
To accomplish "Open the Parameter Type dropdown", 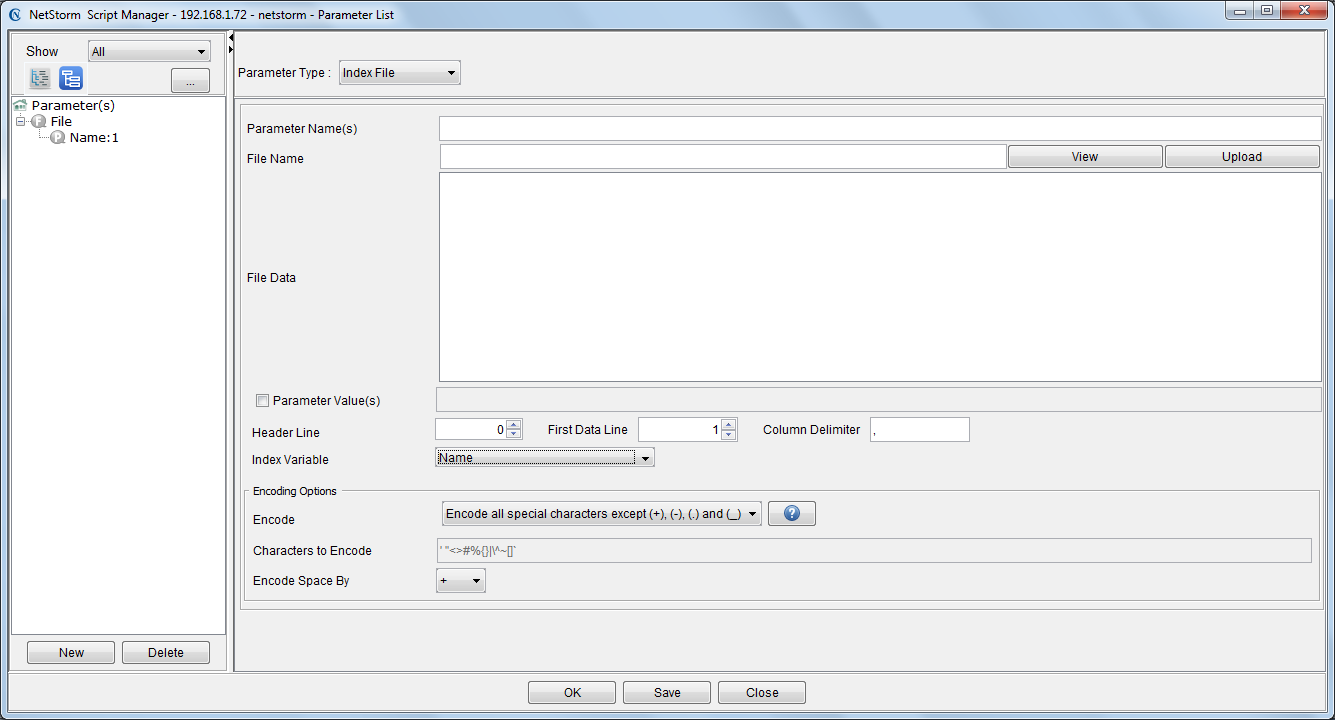I will tap(400, 73).
